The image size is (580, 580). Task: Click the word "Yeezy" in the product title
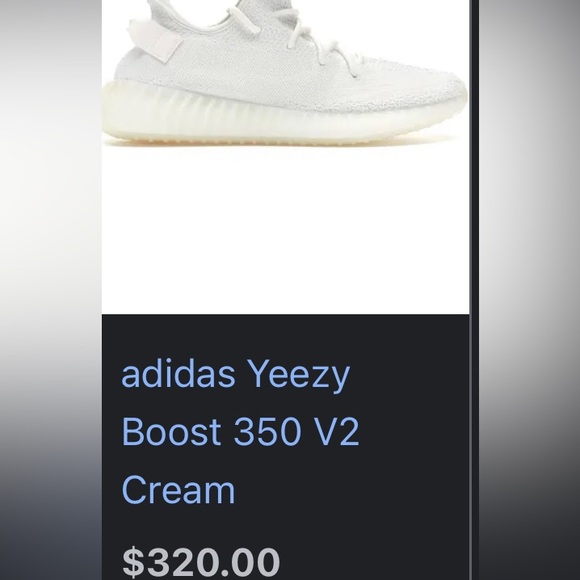pyautogui.click(x=299, y=375)
